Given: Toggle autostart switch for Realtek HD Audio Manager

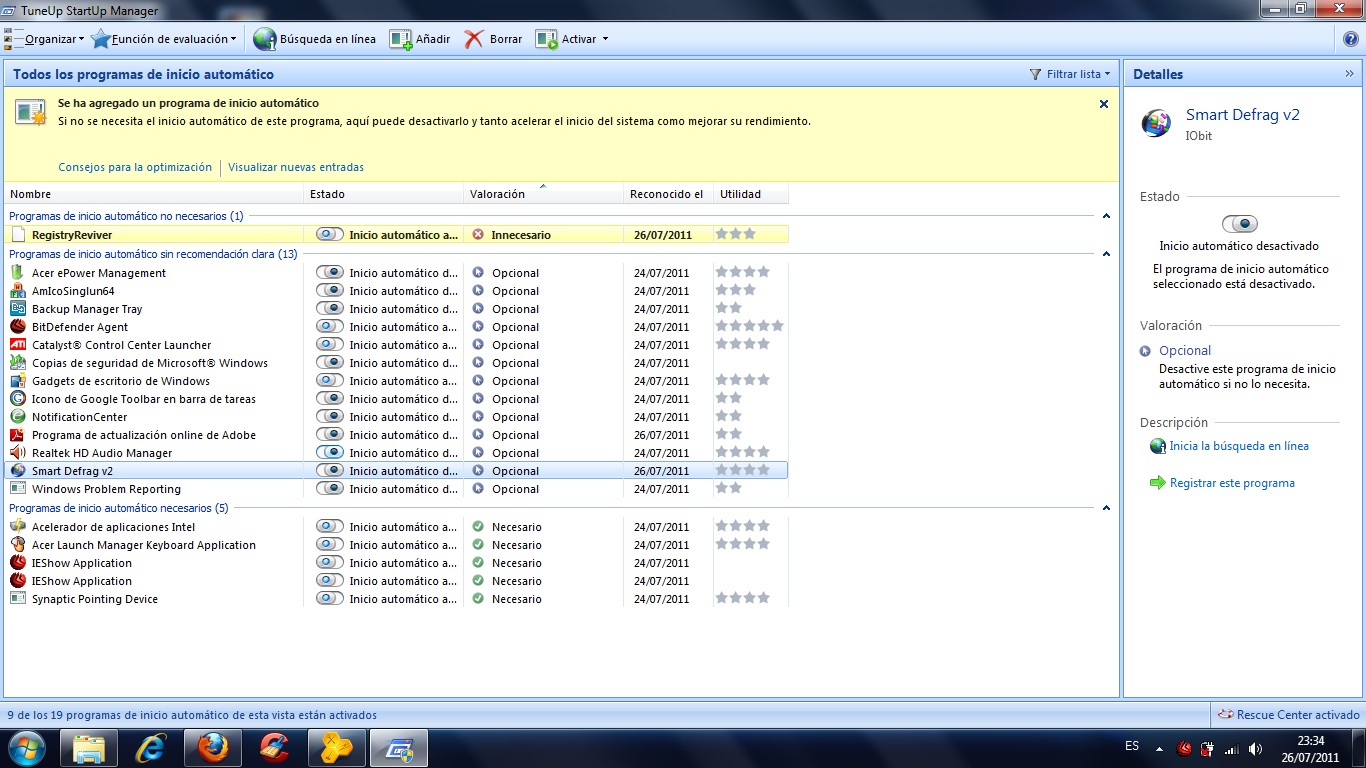Looking at the screenshot, I should tap(330, 452).
